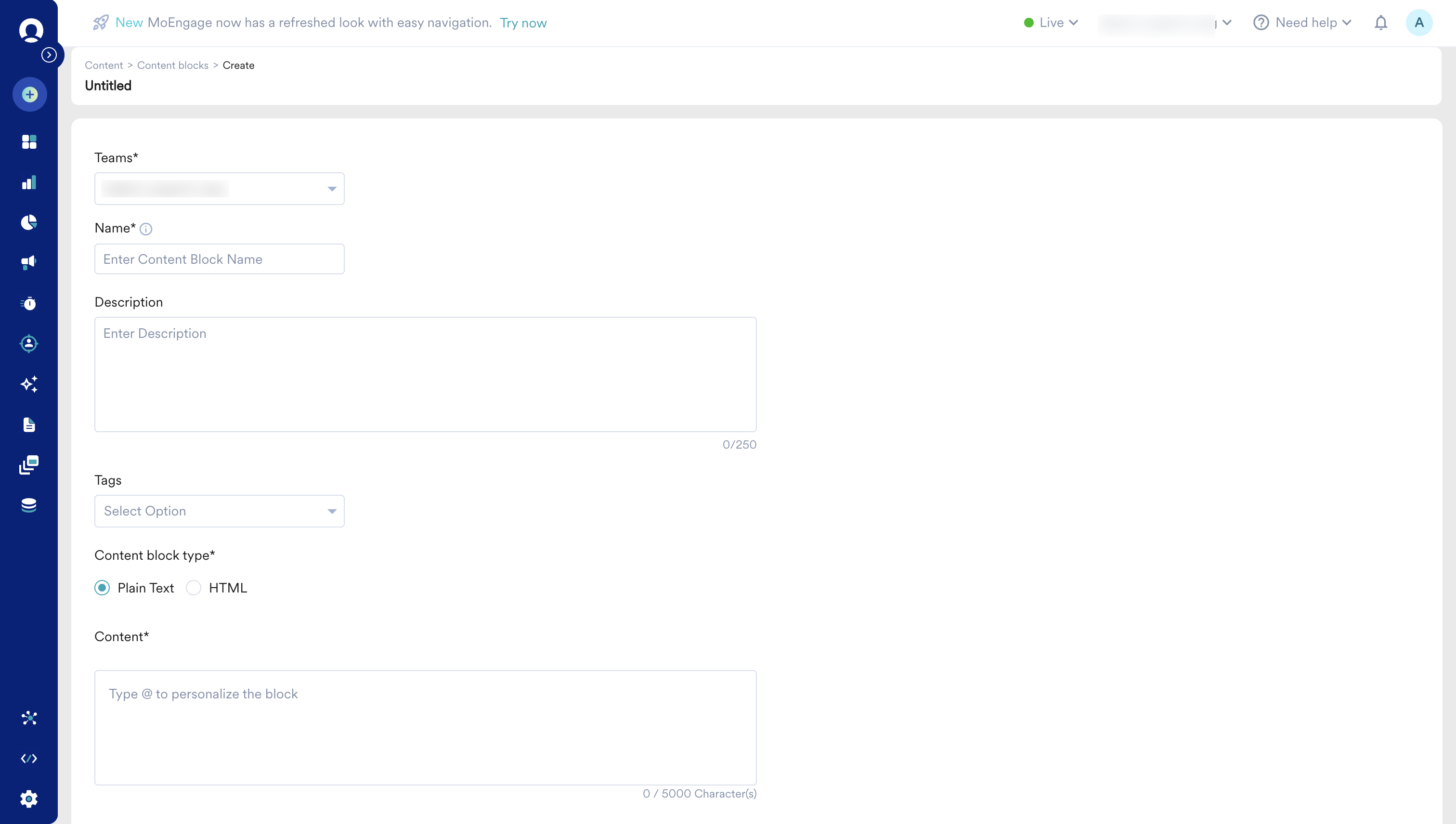Go to Content blocks breadcrumb
The height and width of the screenshot is (824, 1456).
tap(173, 65)
